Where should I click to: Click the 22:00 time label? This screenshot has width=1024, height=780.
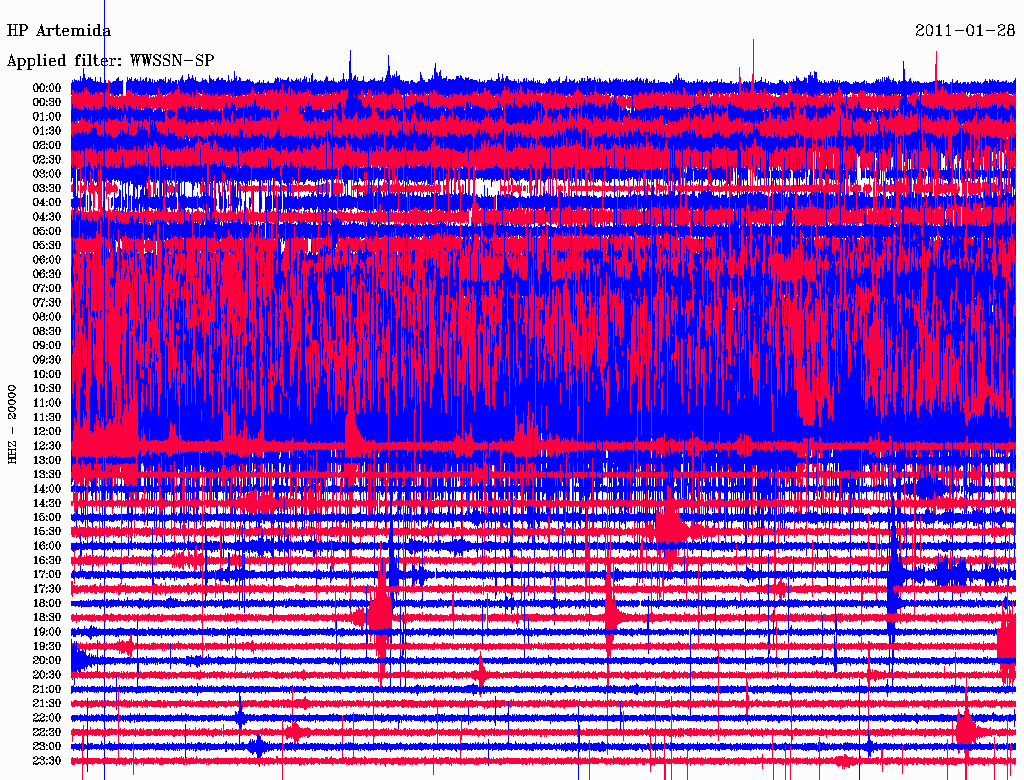point(47,717)
